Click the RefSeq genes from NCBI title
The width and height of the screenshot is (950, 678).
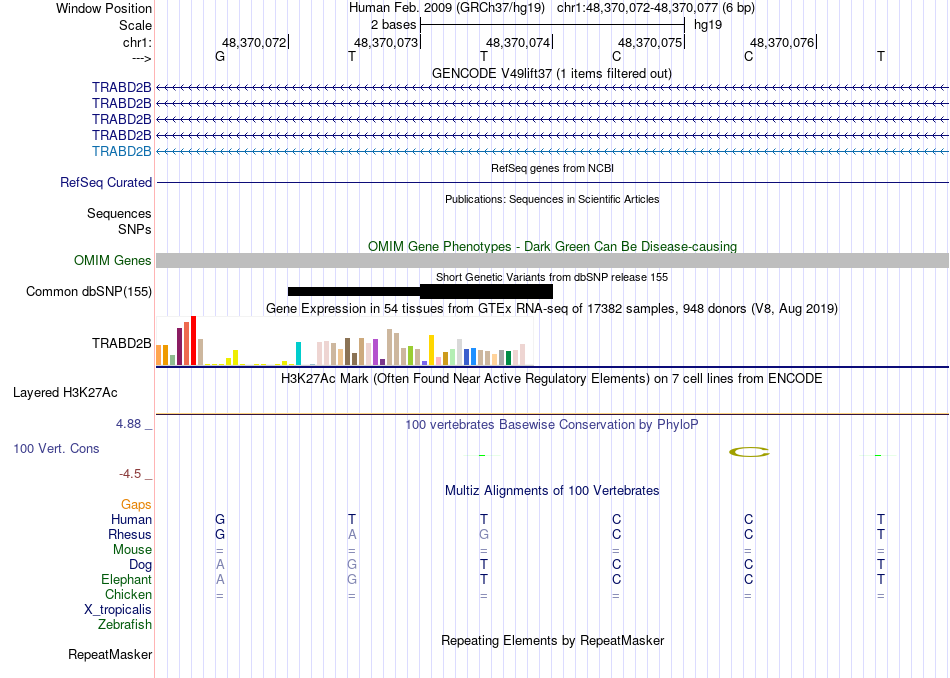pos(552,168)
